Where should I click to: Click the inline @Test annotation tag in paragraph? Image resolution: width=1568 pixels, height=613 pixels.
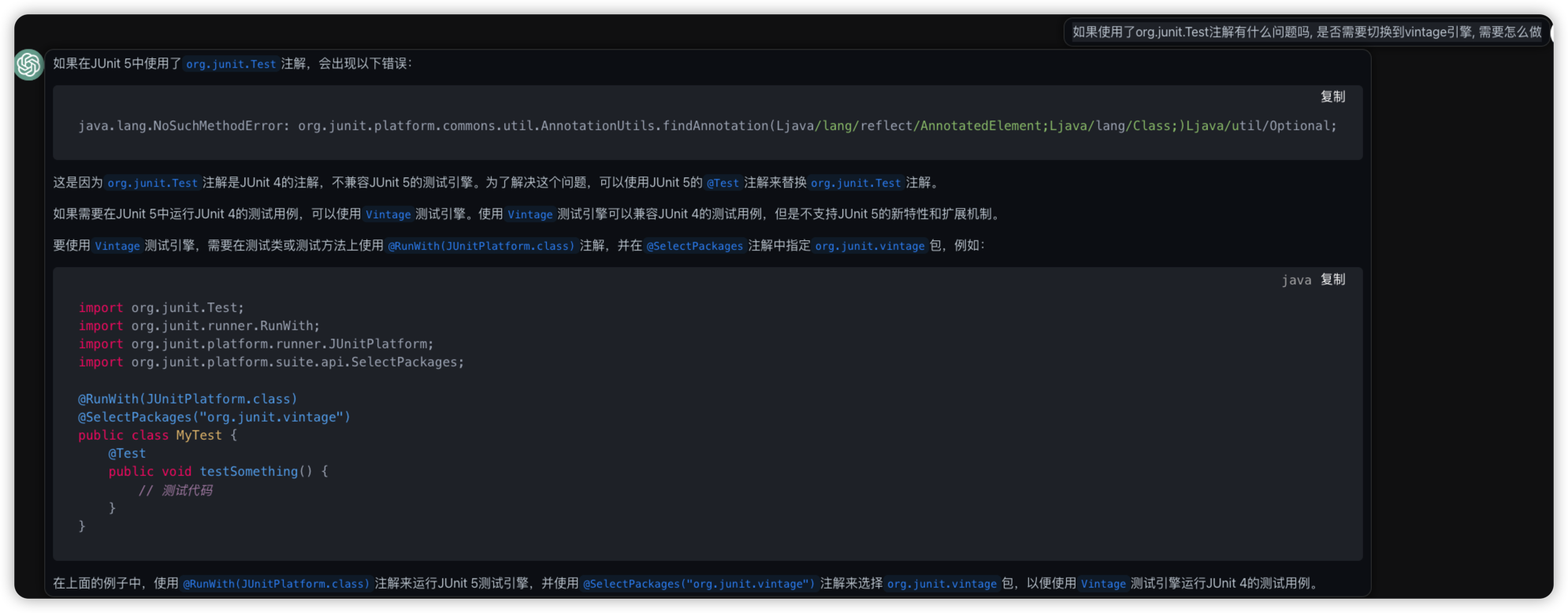click(723, 183)
